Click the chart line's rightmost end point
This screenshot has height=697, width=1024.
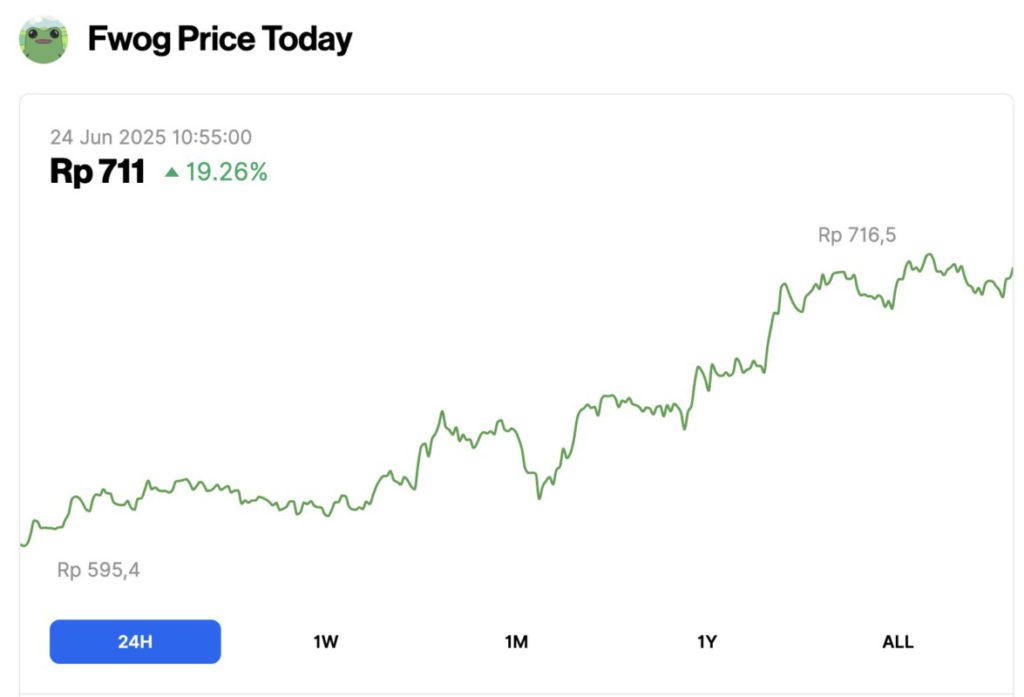[x=1012, y=268]
